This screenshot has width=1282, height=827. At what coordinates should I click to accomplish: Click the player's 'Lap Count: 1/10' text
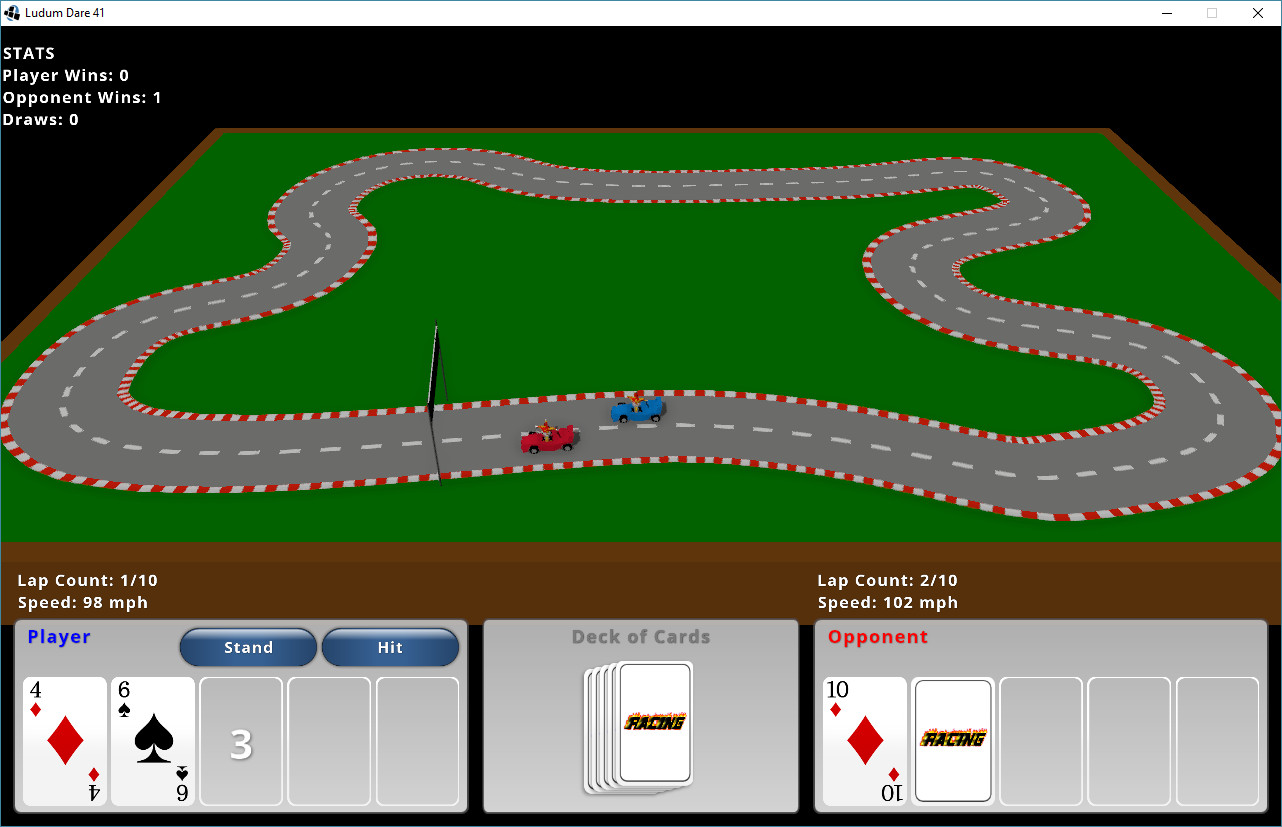click(x=88, y=580)
